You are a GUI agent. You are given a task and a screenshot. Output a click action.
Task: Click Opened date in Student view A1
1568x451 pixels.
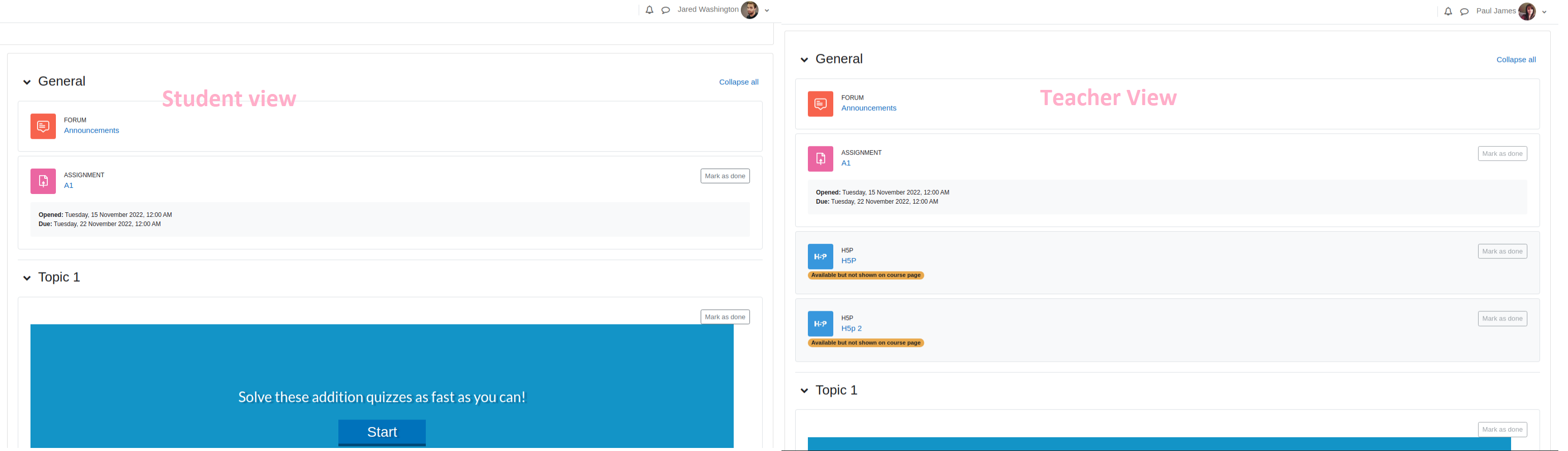tap(105, 215)
